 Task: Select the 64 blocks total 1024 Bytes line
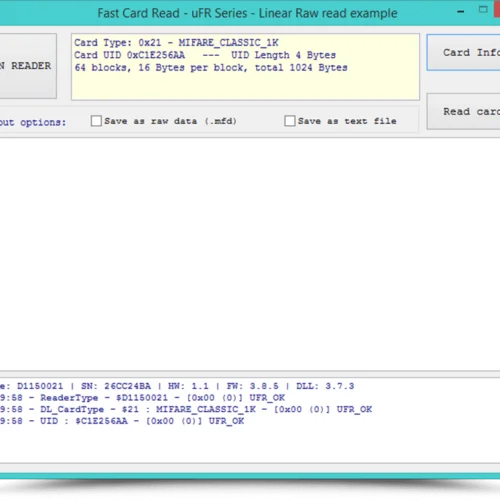(211, 68)
